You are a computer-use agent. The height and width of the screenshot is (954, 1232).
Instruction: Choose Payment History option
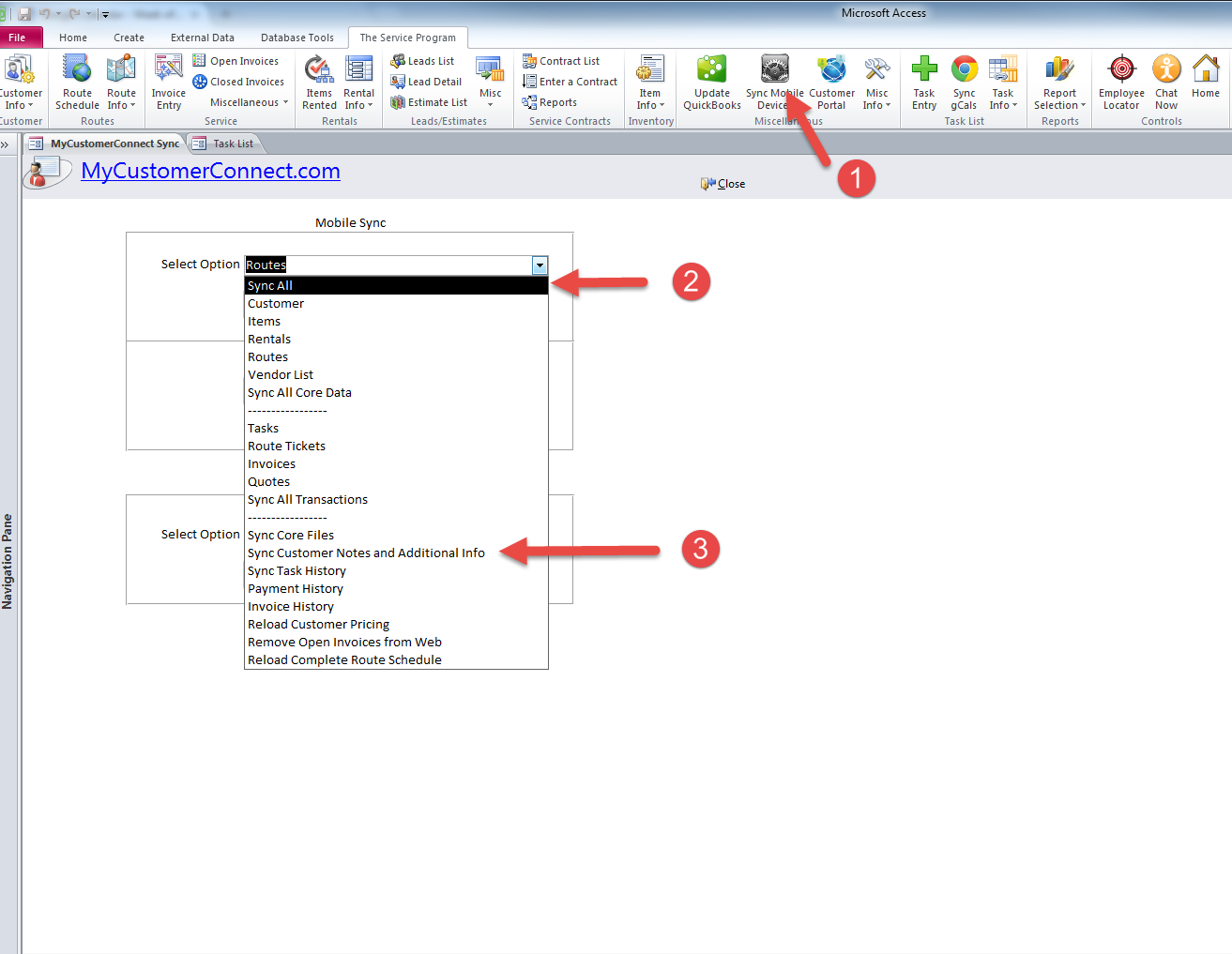396,588
